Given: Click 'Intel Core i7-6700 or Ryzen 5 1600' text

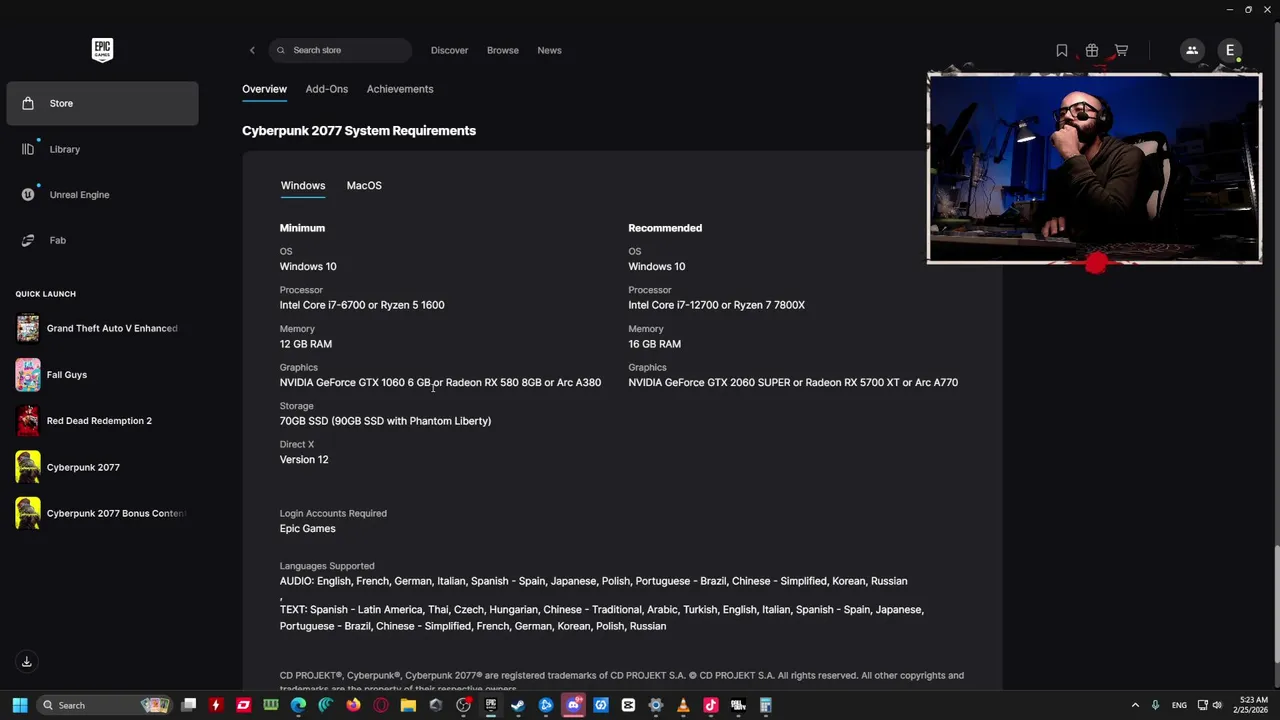Looking at the screenshot, I should [x=362, y=305].
